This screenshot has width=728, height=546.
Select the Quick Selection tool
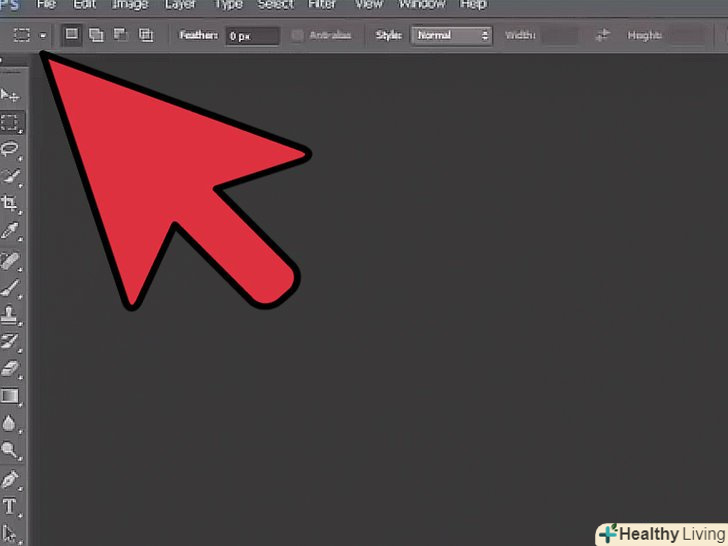point(10,176)
